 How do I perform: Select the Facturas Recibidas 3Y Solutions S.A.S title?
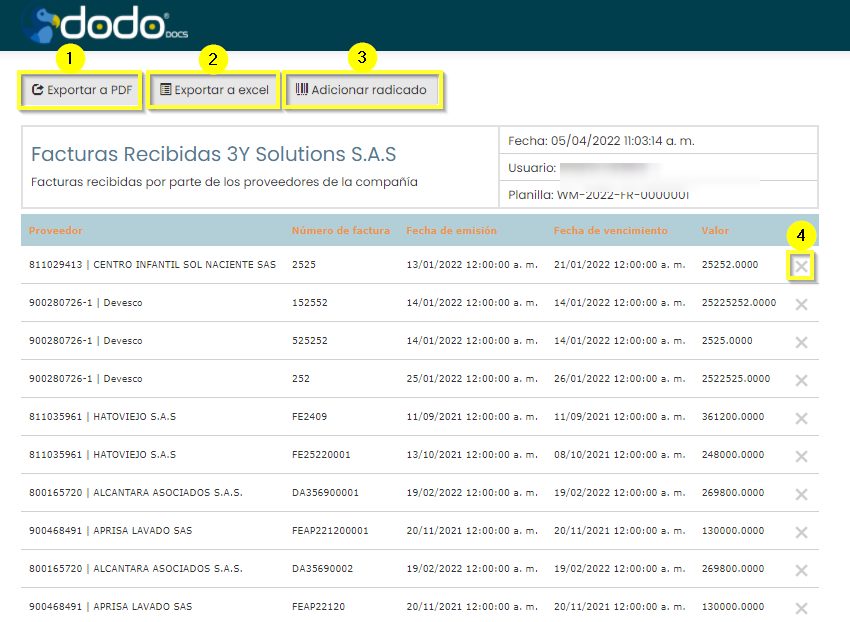tap(214, 154)
